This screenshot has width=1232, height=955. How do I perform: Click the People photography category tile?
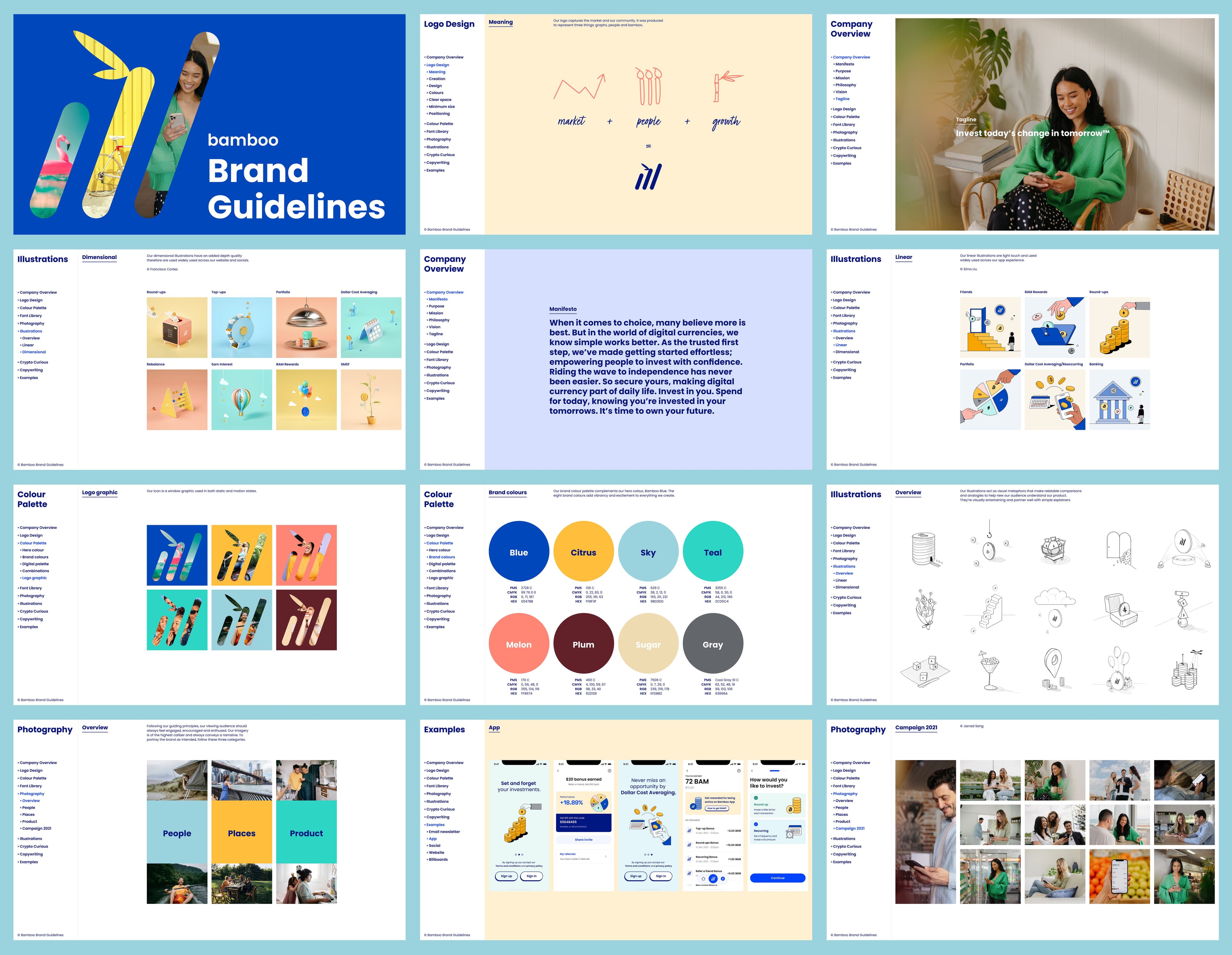177,833
